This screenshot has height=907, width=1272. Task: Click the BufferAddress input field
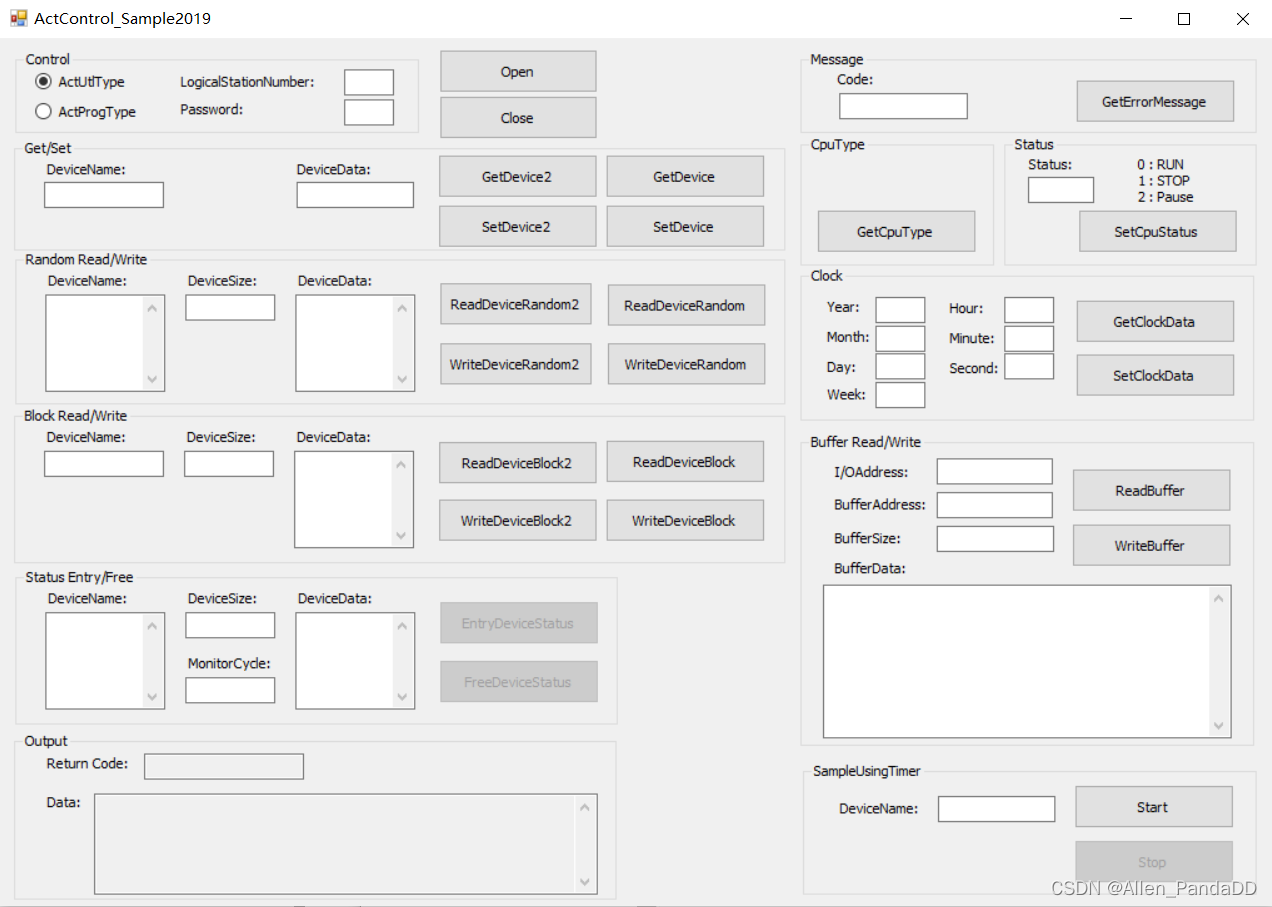(995, 505)
